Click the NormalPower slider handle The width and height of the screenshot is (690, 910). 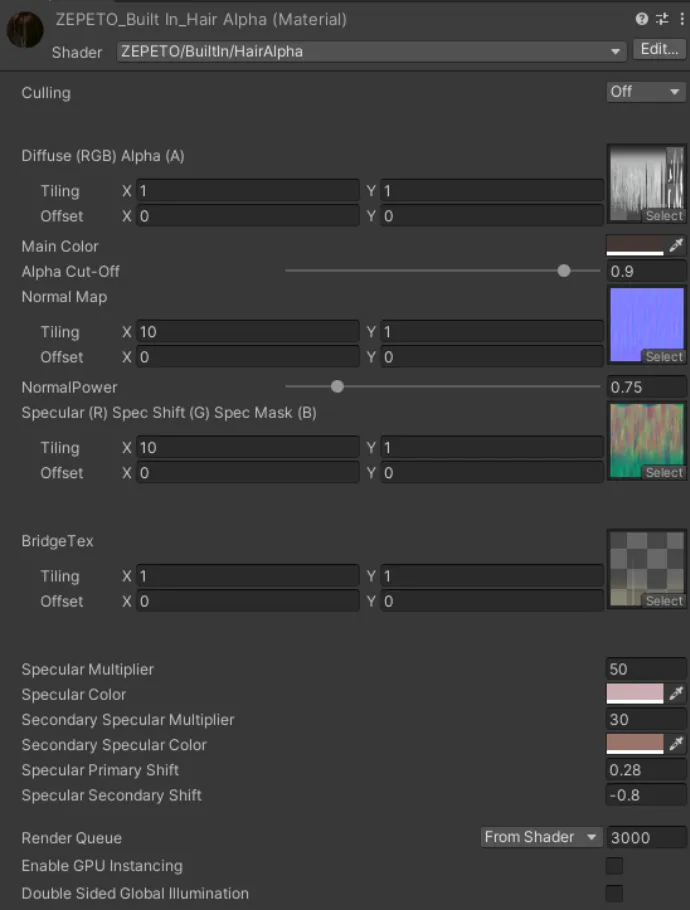(x=337, y=387)
